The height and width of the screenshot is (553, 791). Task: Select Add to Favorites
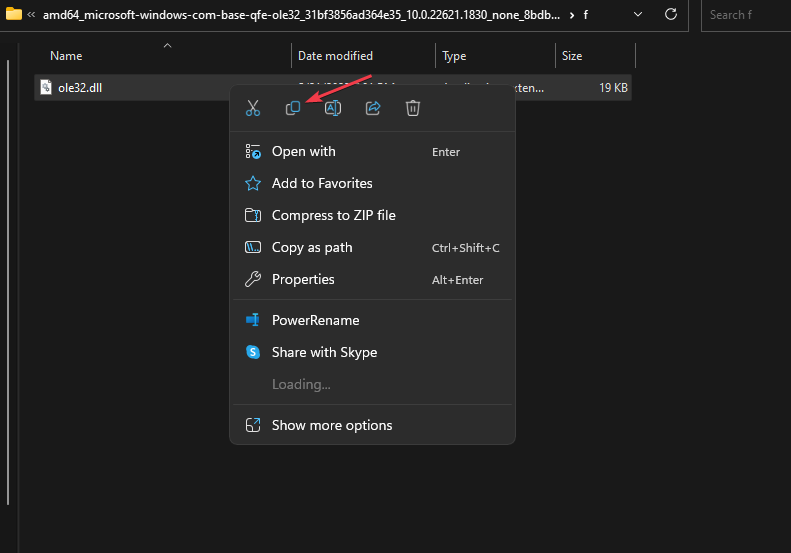click(x=322, y=184)
